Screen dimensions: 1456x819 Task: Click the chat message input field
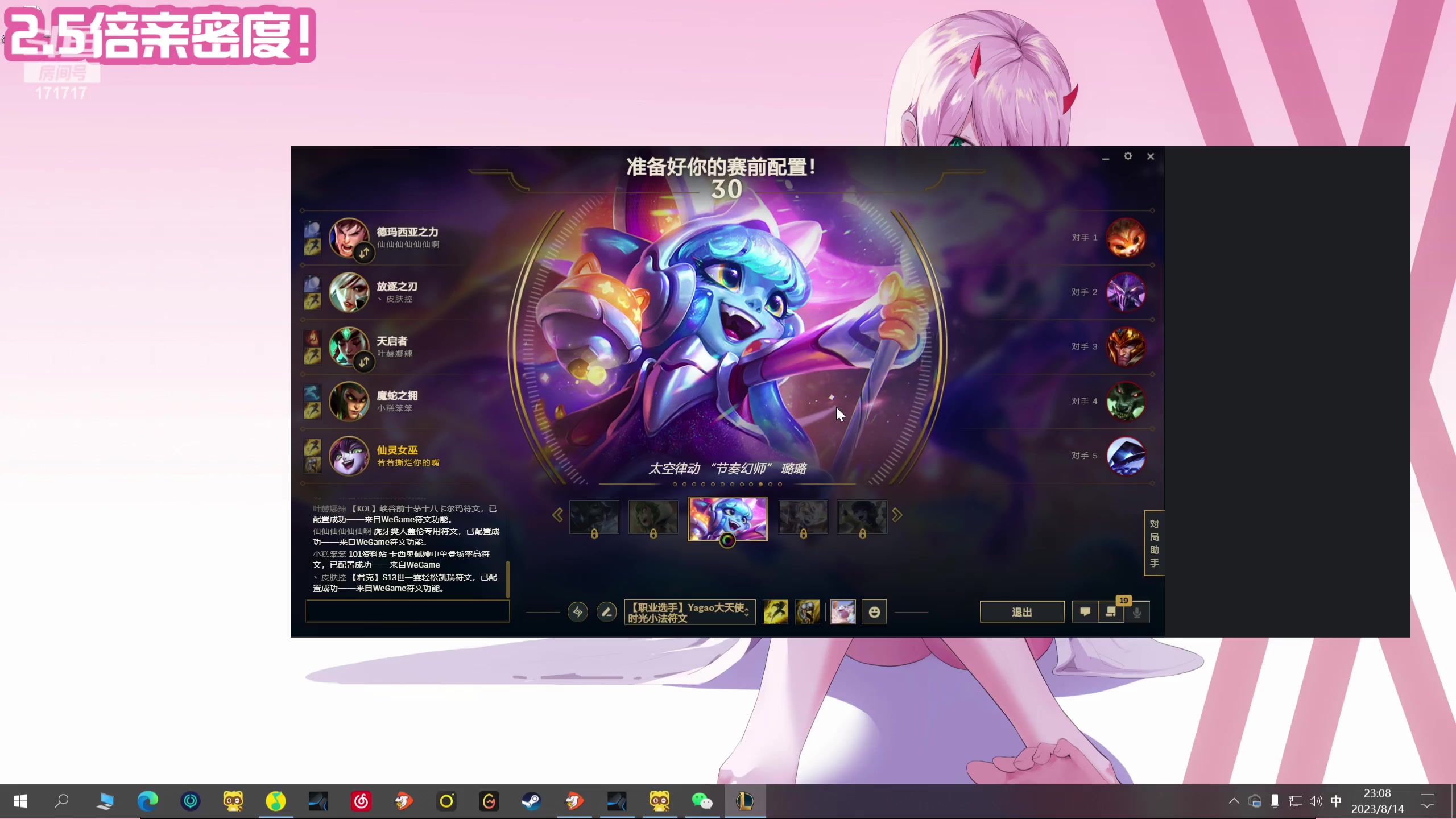(407, 611)
